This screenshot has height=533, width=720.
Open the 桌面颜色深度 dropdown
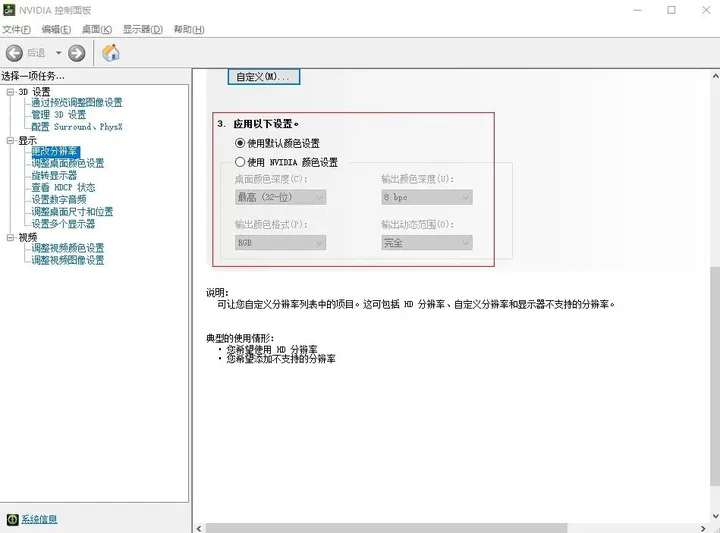[280, 197]
